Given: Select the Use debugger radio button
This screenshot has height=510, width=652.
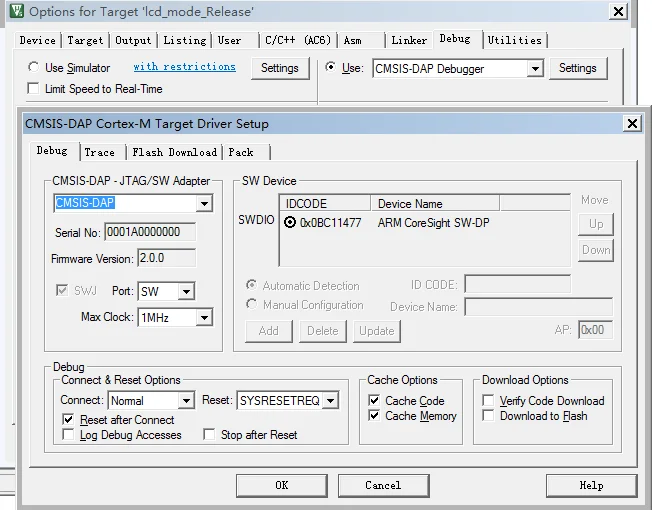Looking at the screenshot, I should point(331,67).
